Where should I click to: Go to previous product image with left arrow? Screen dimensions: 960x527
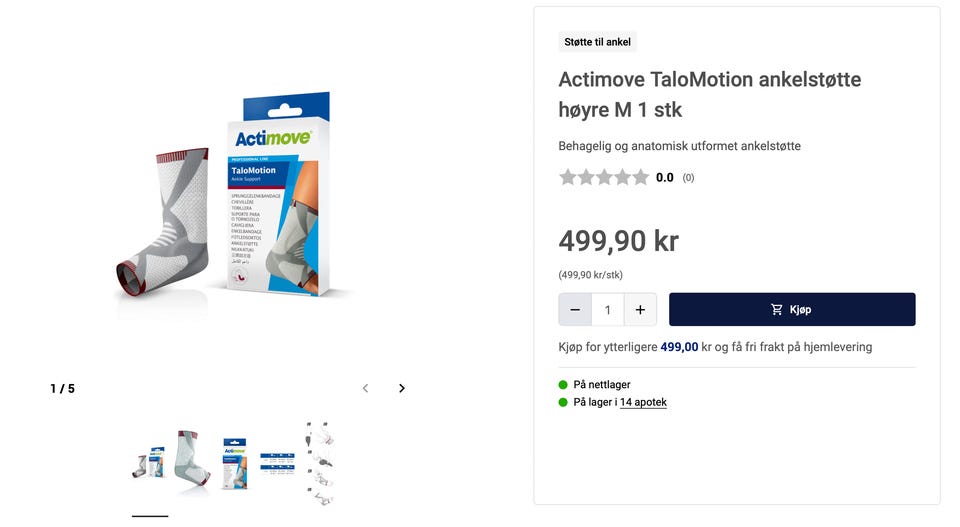(366, 388)
